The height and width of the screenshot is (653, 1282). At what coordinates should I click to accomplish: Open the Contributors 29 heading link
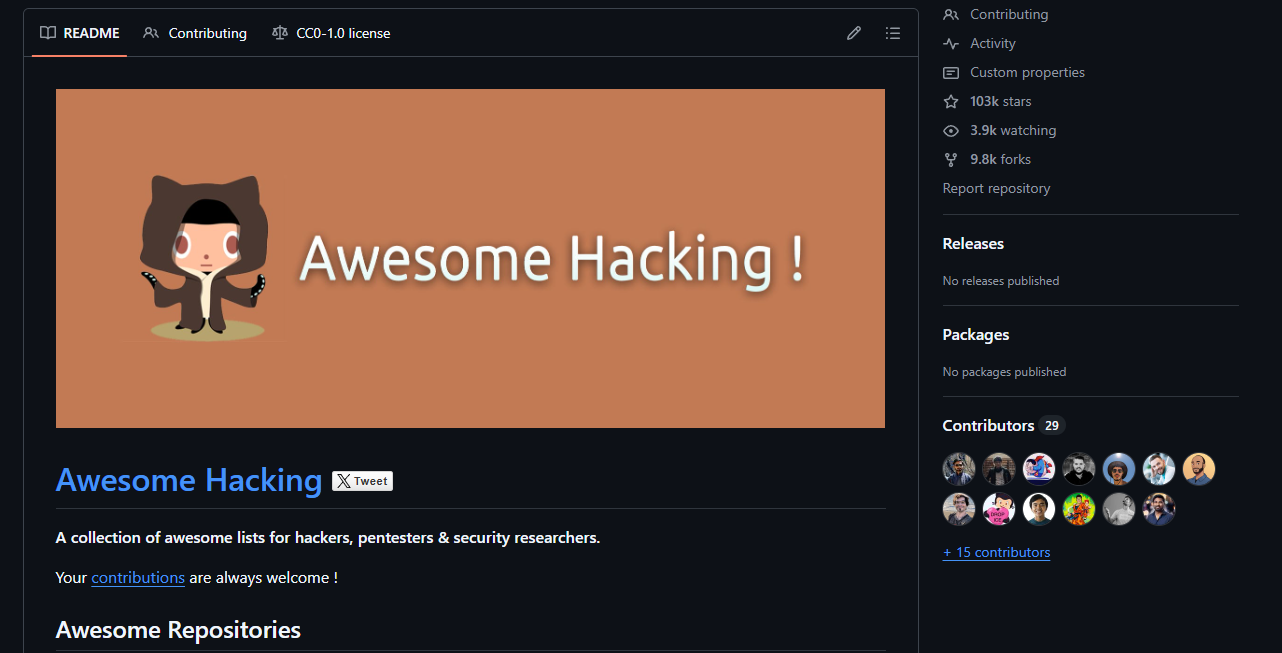click(x=1004, y=426)
